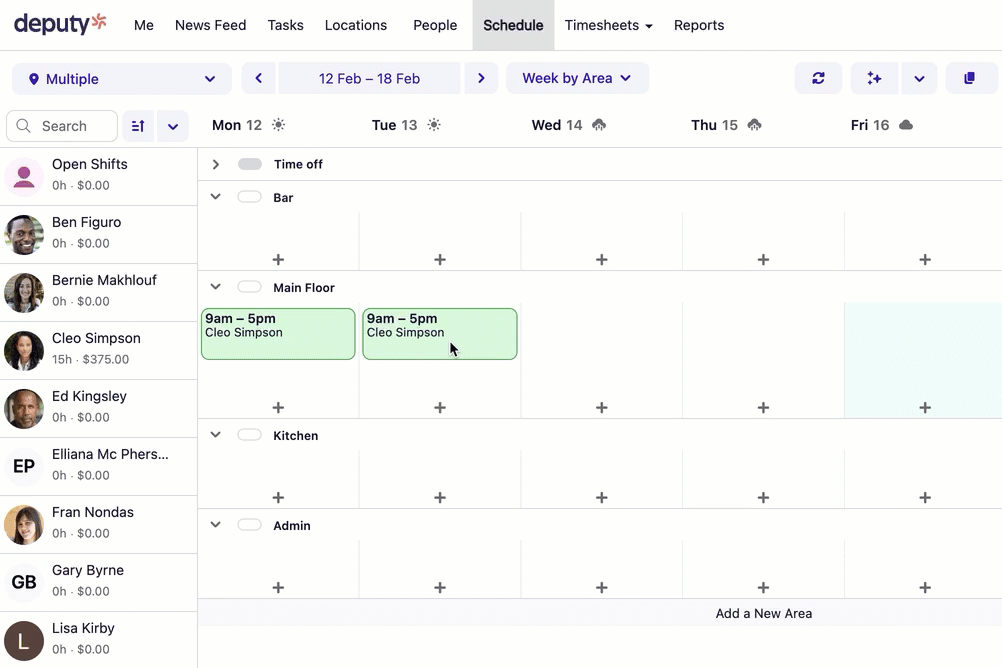Screen dimensions: 1002x668
Task: Add Main Floor shift on Friday plus
Action: [x=925, y=407]
